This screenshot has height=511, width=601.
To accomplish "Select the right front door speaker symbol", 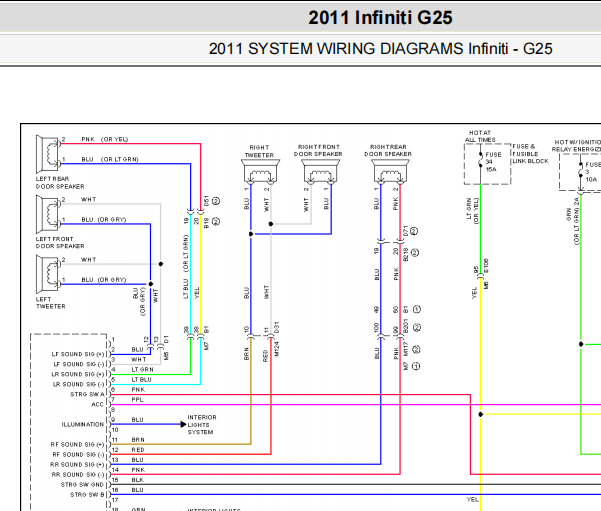I will [x=318, y=176].
